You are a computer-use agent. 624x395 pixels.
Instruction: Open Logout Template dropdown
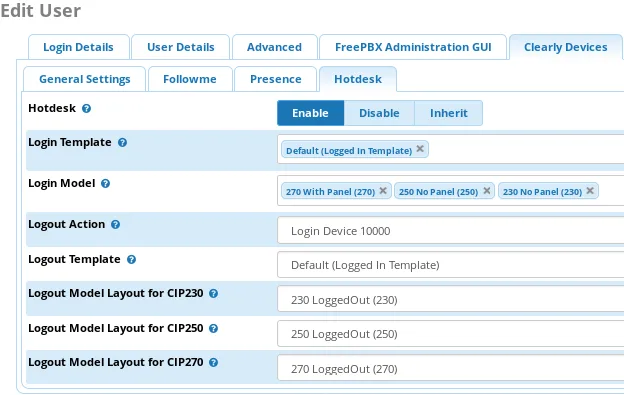[450, 265]
